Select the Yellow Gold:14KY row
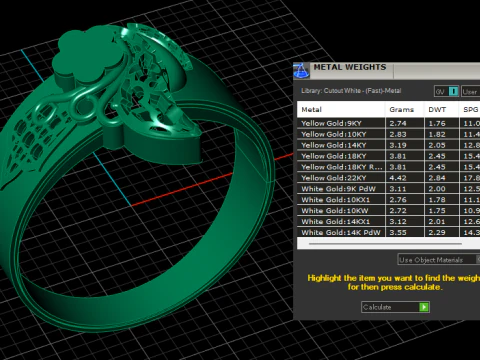This screenshot has height=360, width=480. [x=388, y=145]
